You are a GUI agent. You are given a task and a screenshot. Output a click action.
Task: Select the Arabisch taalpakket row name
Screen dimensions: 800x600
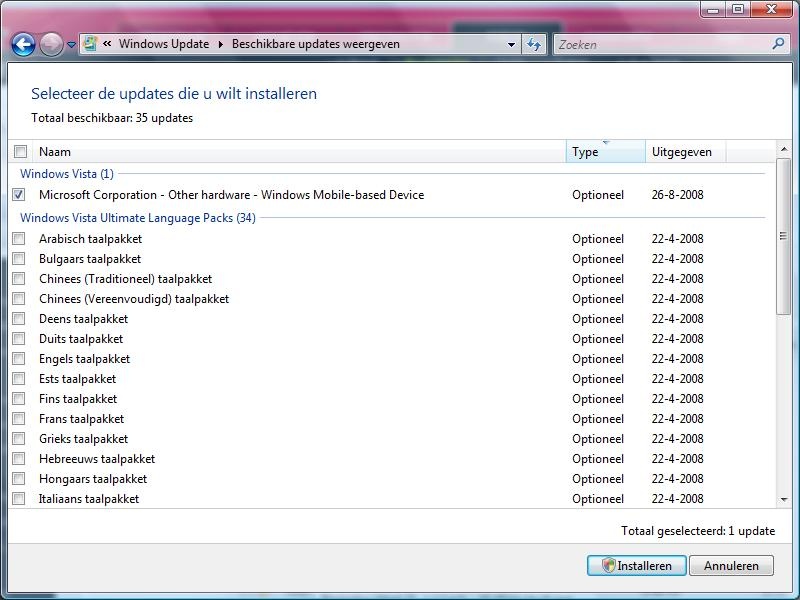tap(90, 239)
